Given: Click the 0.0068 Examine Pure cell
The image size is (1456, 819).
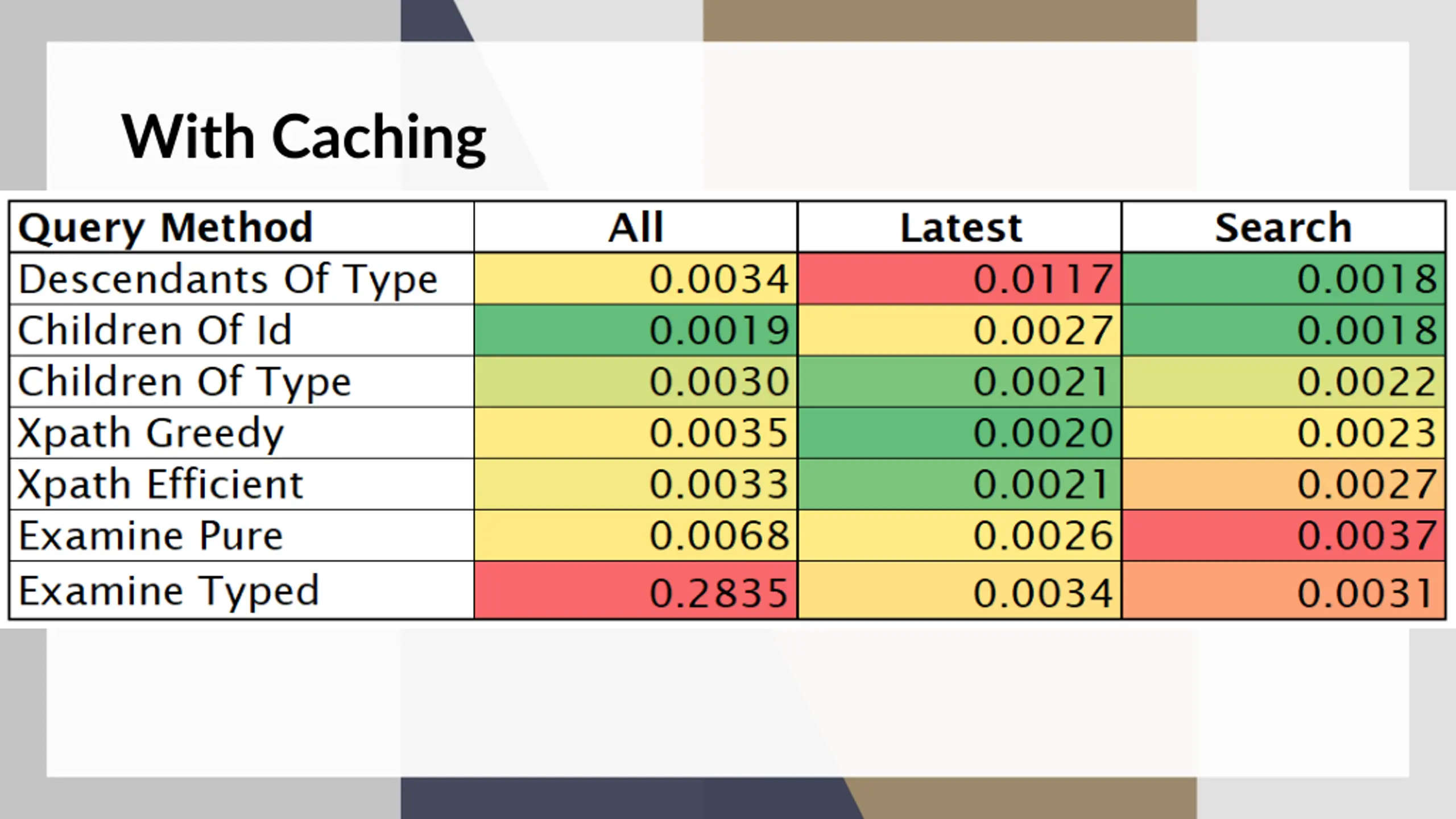Looking at the screenshot, I should click(x=636, y=535).
